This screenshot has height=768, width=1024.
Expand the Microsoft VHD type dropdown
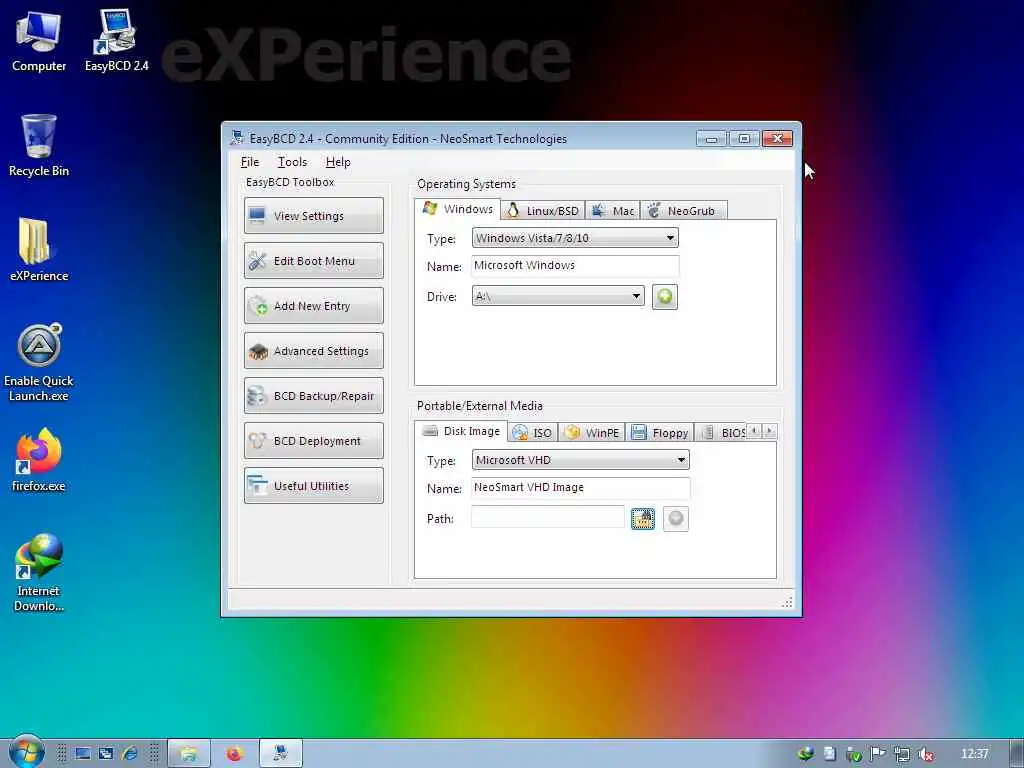[580, 460]
